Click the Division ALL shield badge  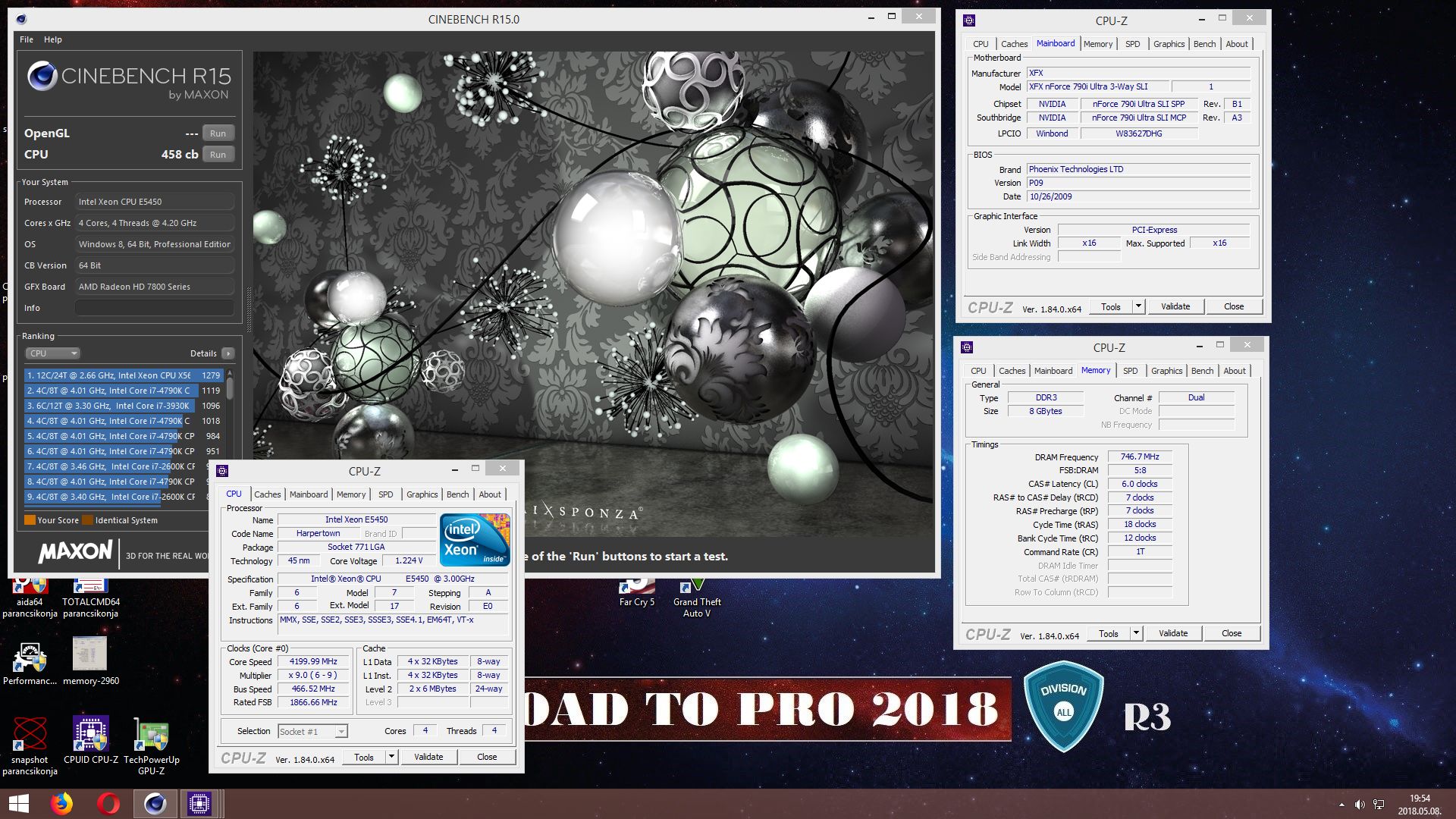(1064, 706)
